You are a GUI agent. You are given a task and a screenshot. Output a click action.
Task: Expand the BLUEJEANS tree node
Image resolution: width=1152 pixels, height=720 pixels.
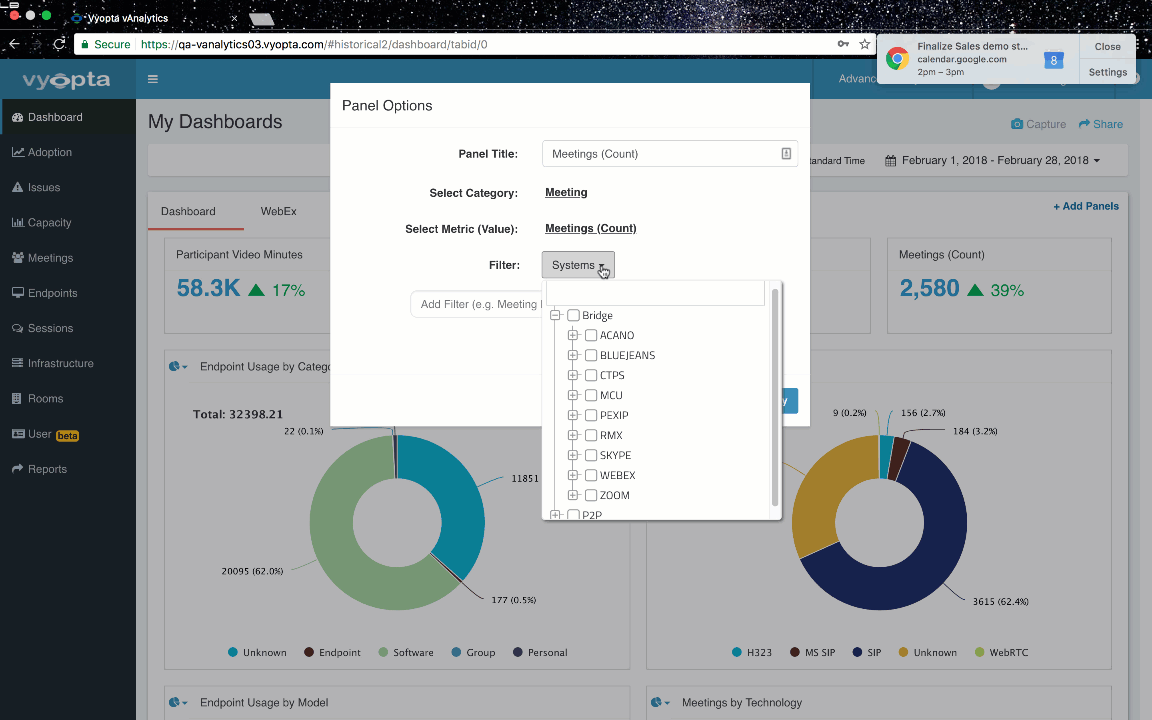[x=573, y=356]
